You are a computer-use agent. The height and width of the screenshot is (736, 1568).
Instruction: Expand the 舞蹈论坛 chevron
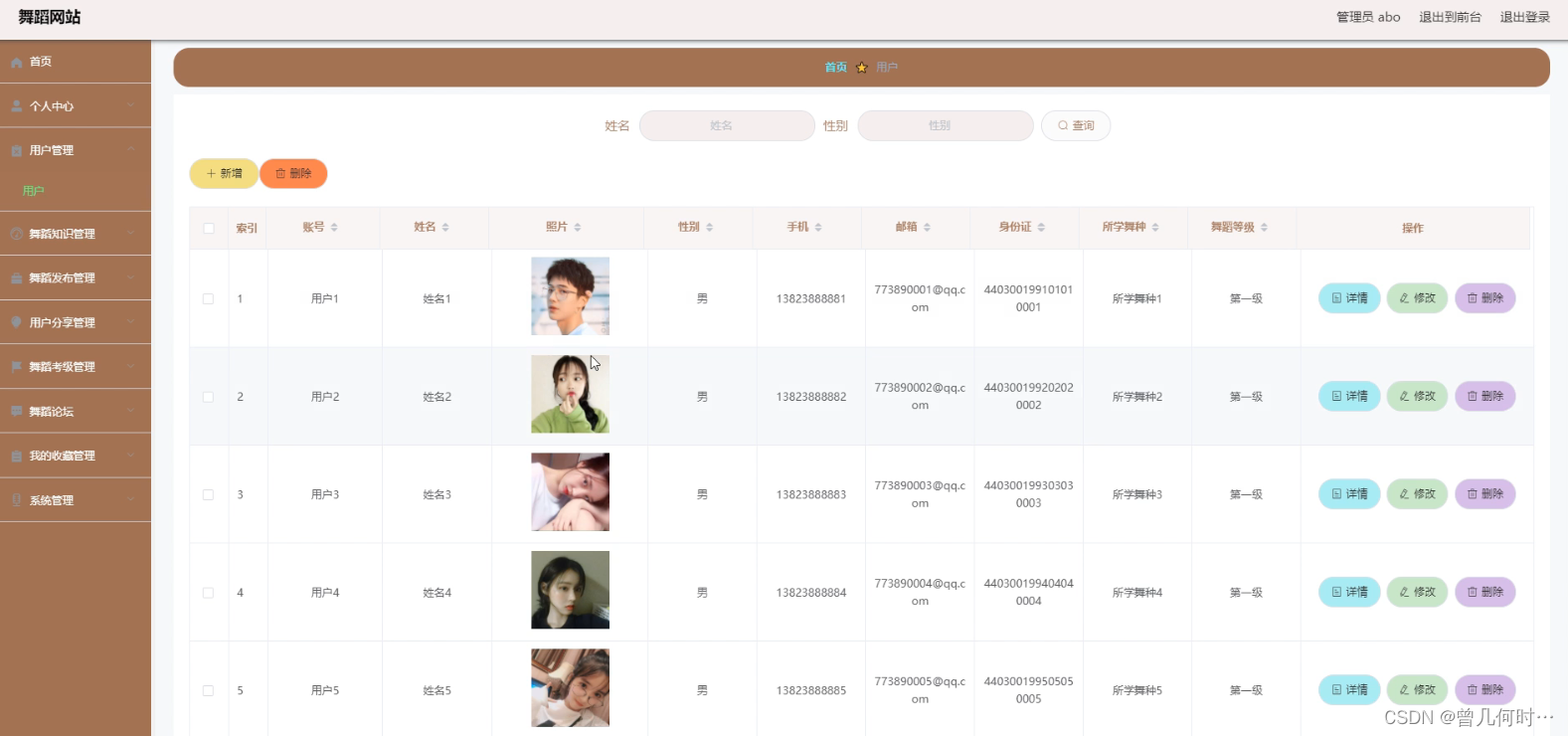tap(131, 411)
